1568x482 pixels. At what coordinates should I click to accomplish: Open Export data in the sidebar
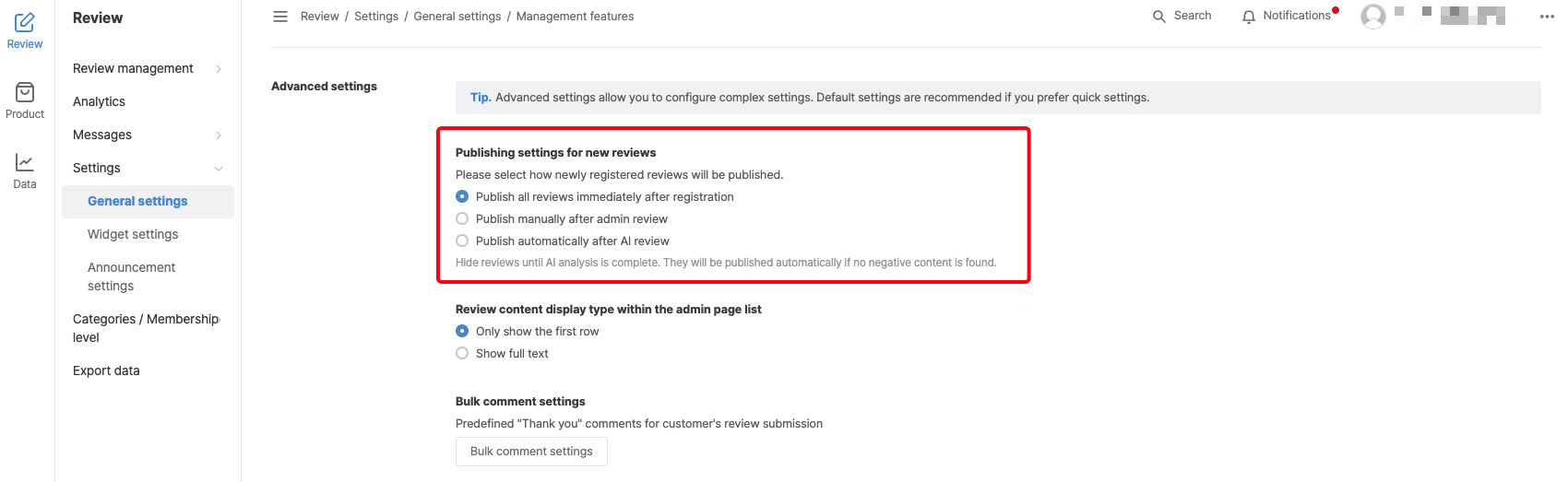(x=106, y=371)
